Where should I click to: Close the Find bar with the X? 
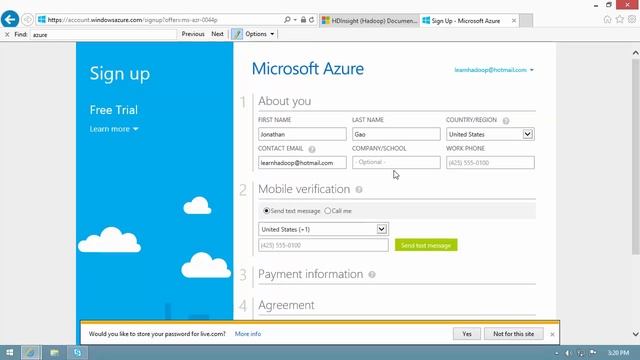click(7, 34)
